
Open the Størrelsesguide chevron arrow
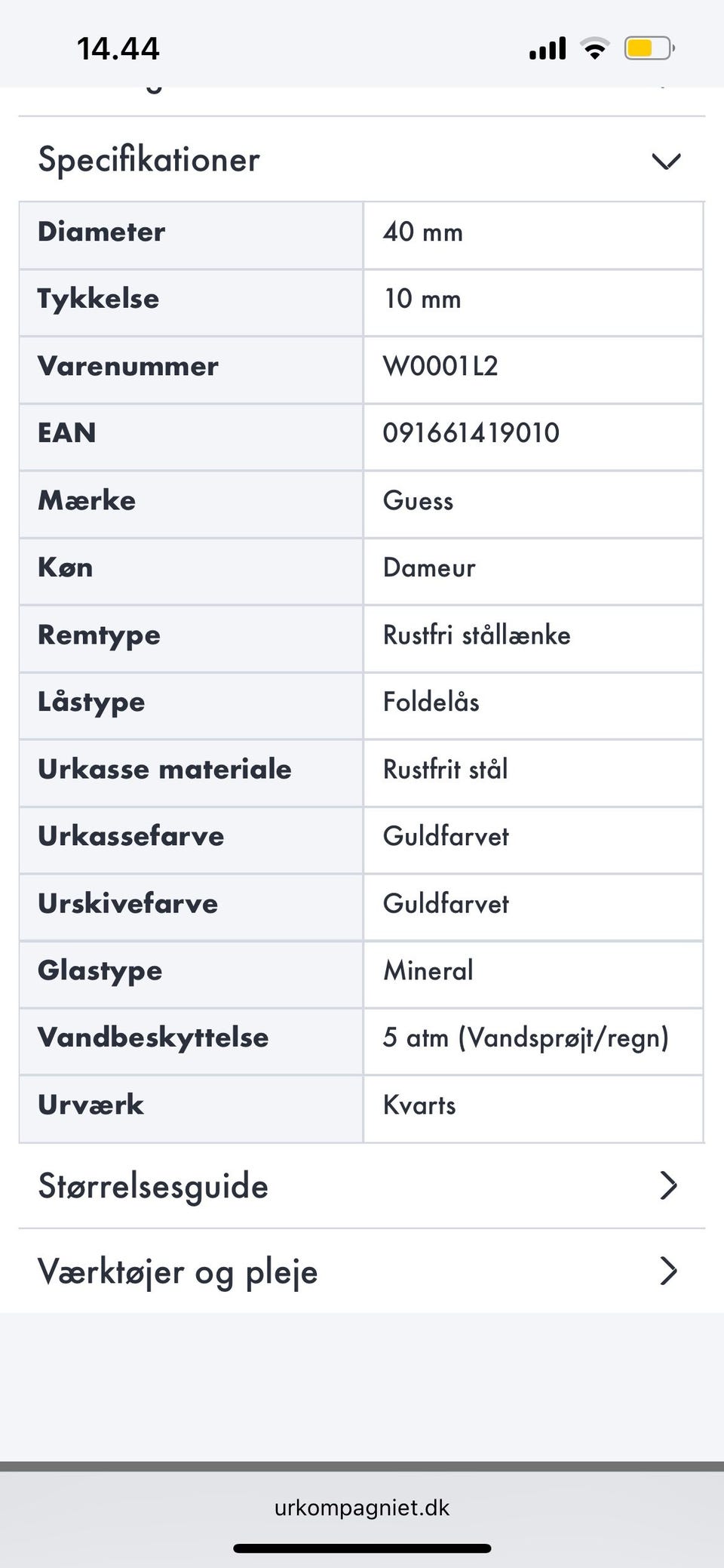point(668,1185)
